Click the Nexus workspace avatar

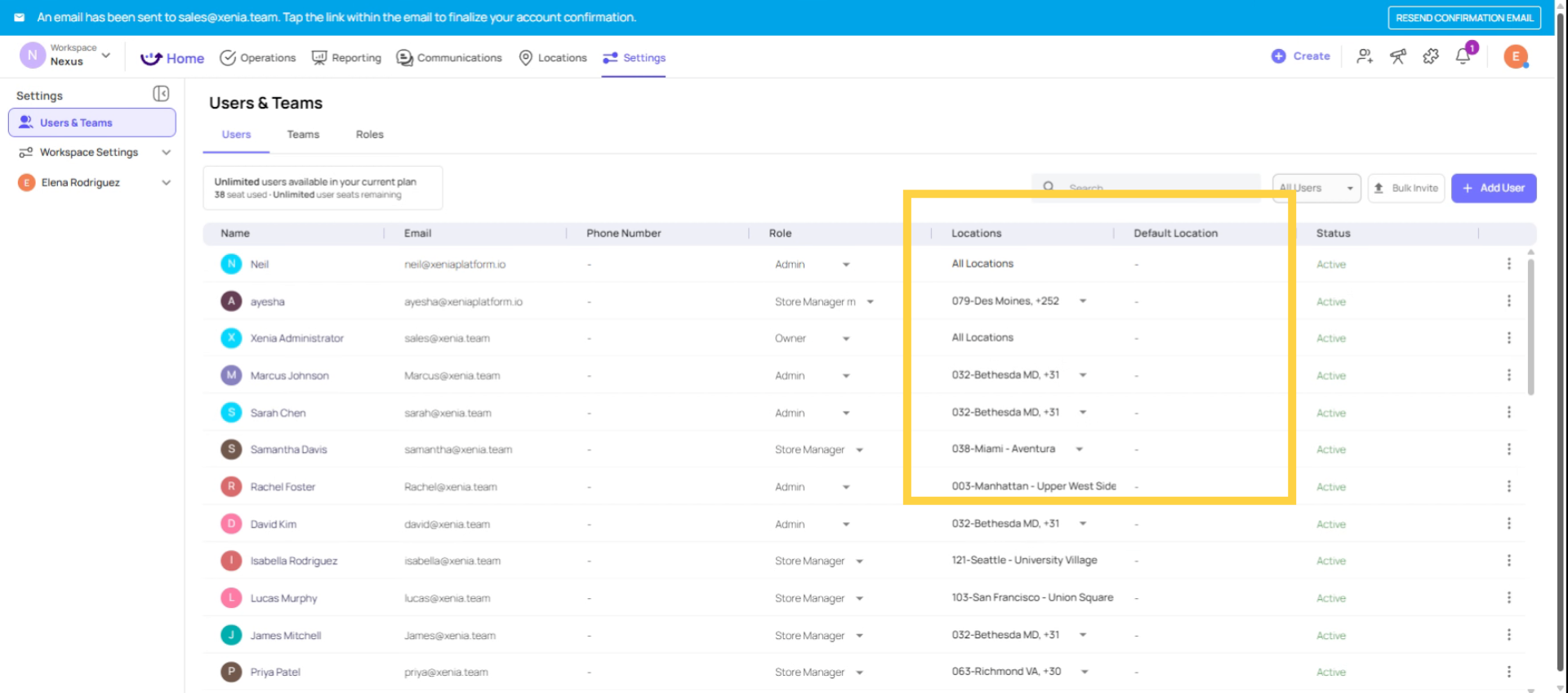click(x=32, y=56)
